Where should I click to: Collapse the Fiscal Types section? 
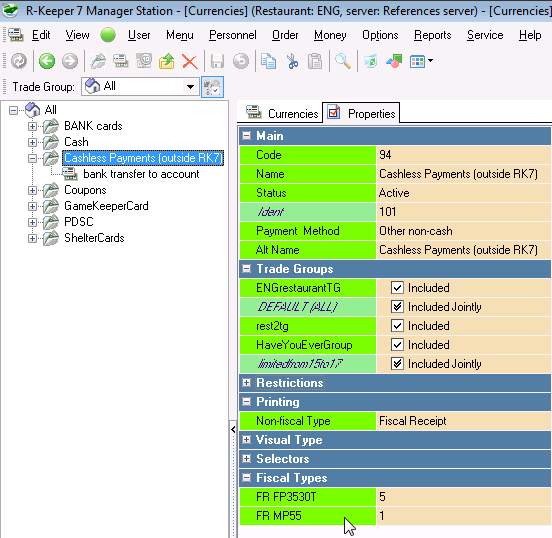247,477
